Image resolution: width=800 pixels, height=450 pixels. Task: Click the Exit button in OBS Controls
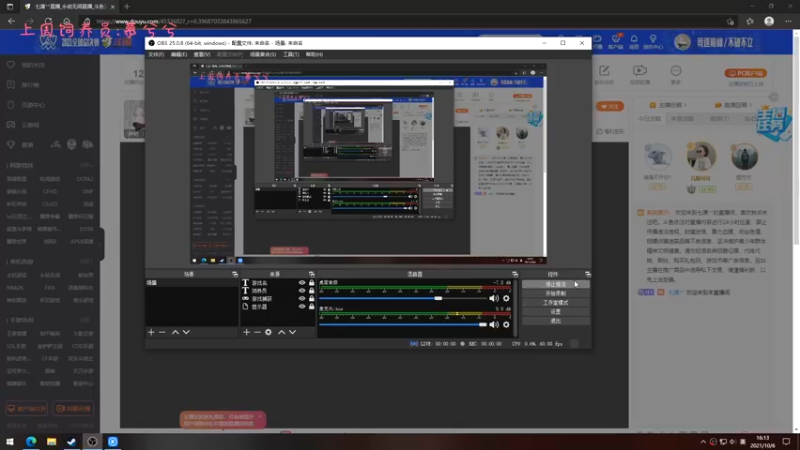point(556,321)
